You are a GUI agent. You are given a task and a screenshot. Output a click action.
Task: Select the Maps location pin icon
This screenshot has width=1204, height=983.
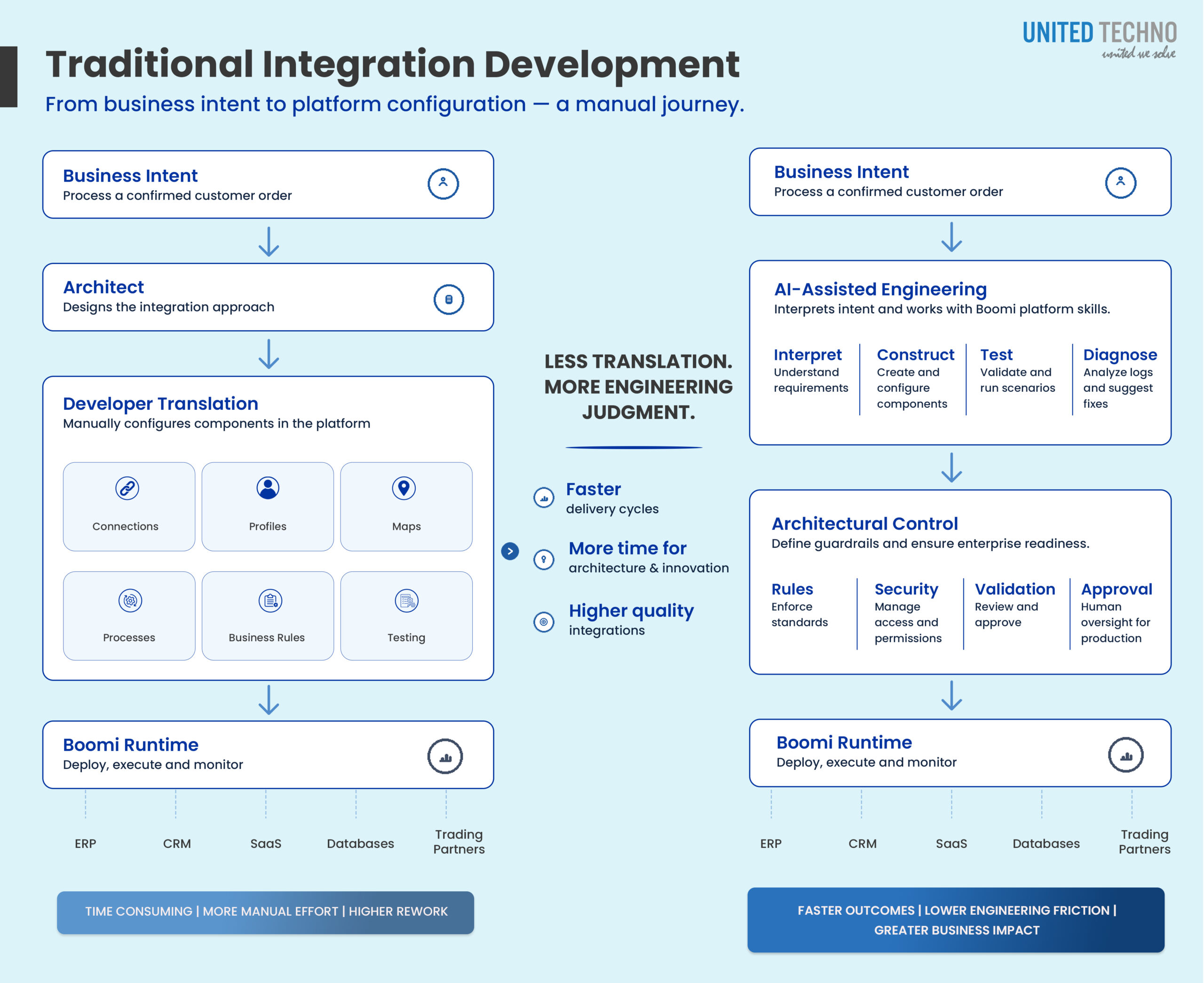tap(404, 488)
